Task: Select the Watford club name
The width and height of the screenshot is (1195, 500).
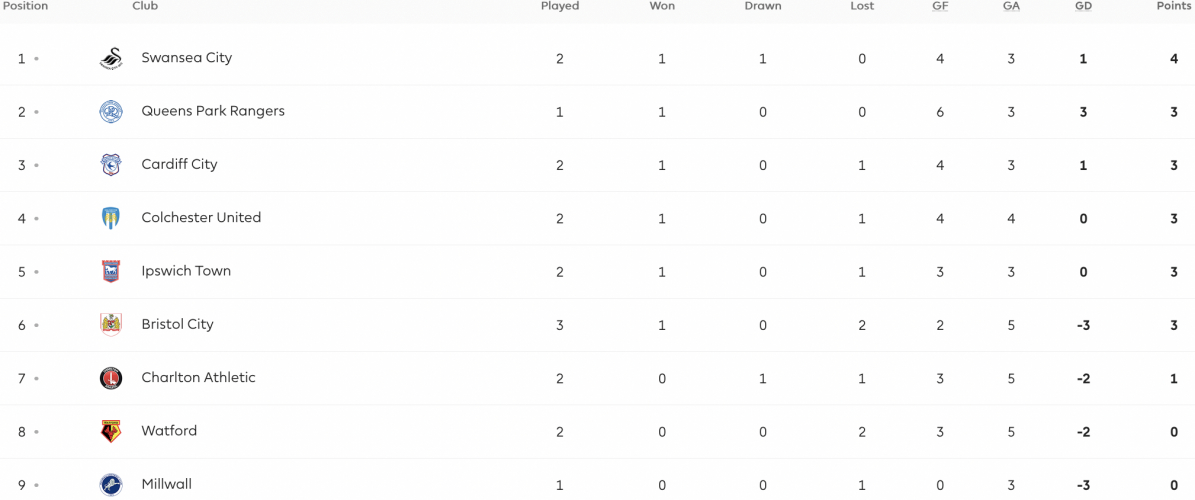Action: 169,431
